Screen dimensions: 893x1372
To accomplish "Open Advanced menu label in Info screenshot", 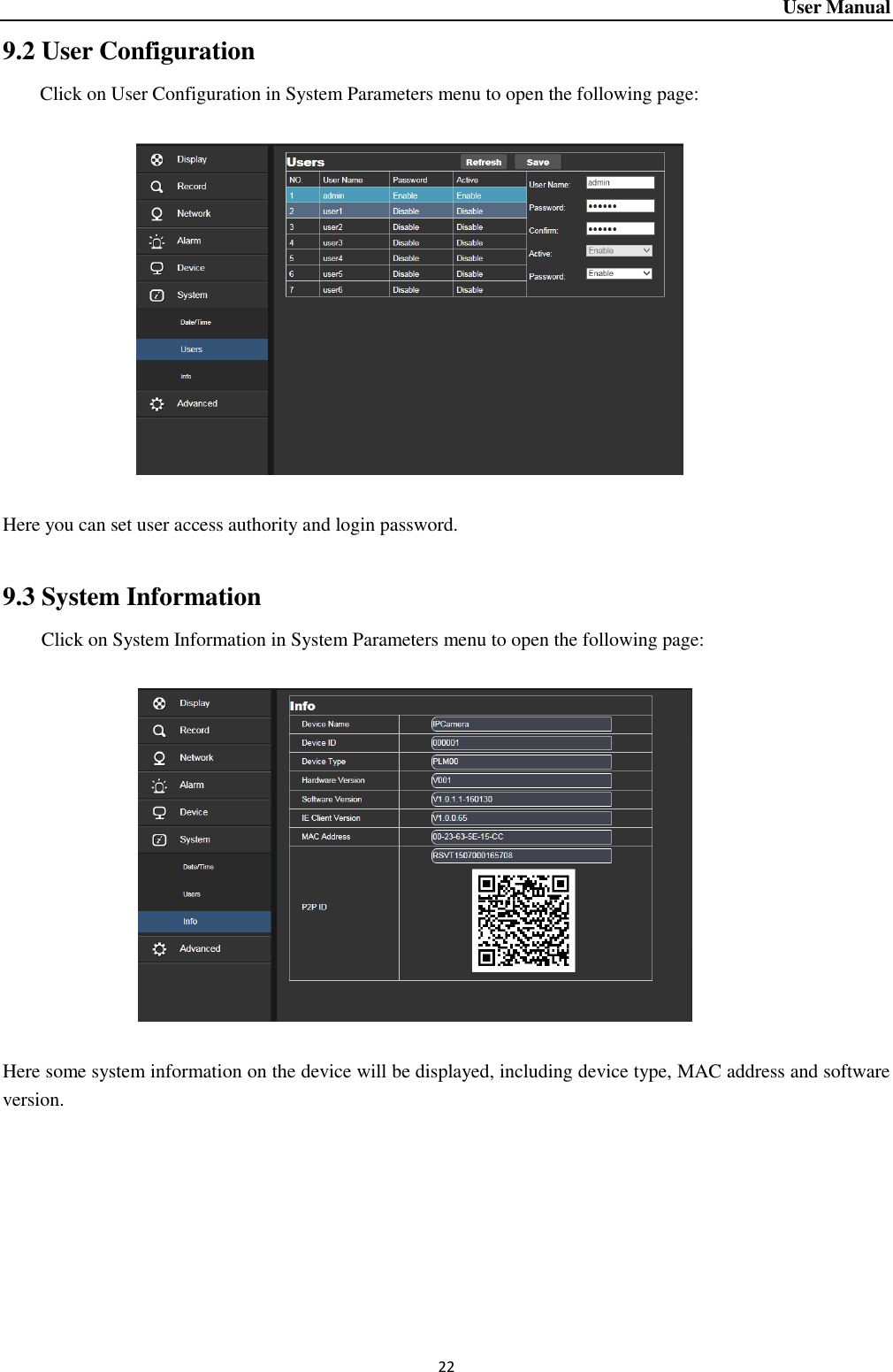I will coord(200,948).
